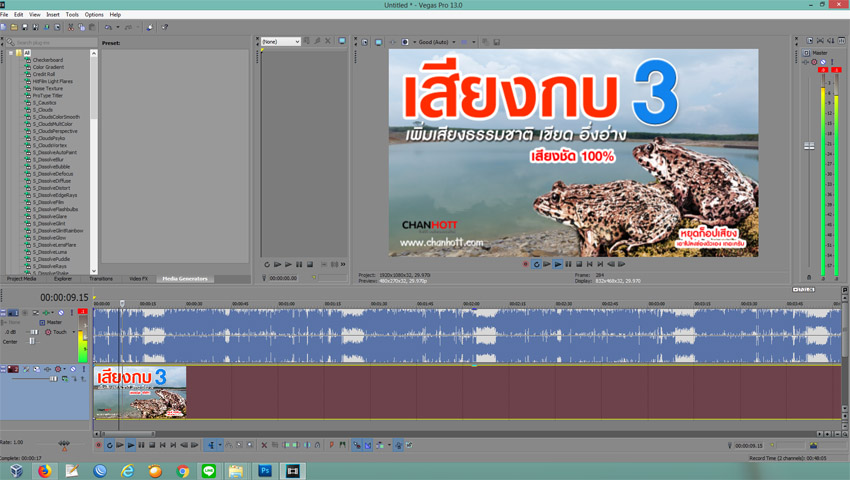
Task: Toggle Auto Ripple icon
Action: 380,445
